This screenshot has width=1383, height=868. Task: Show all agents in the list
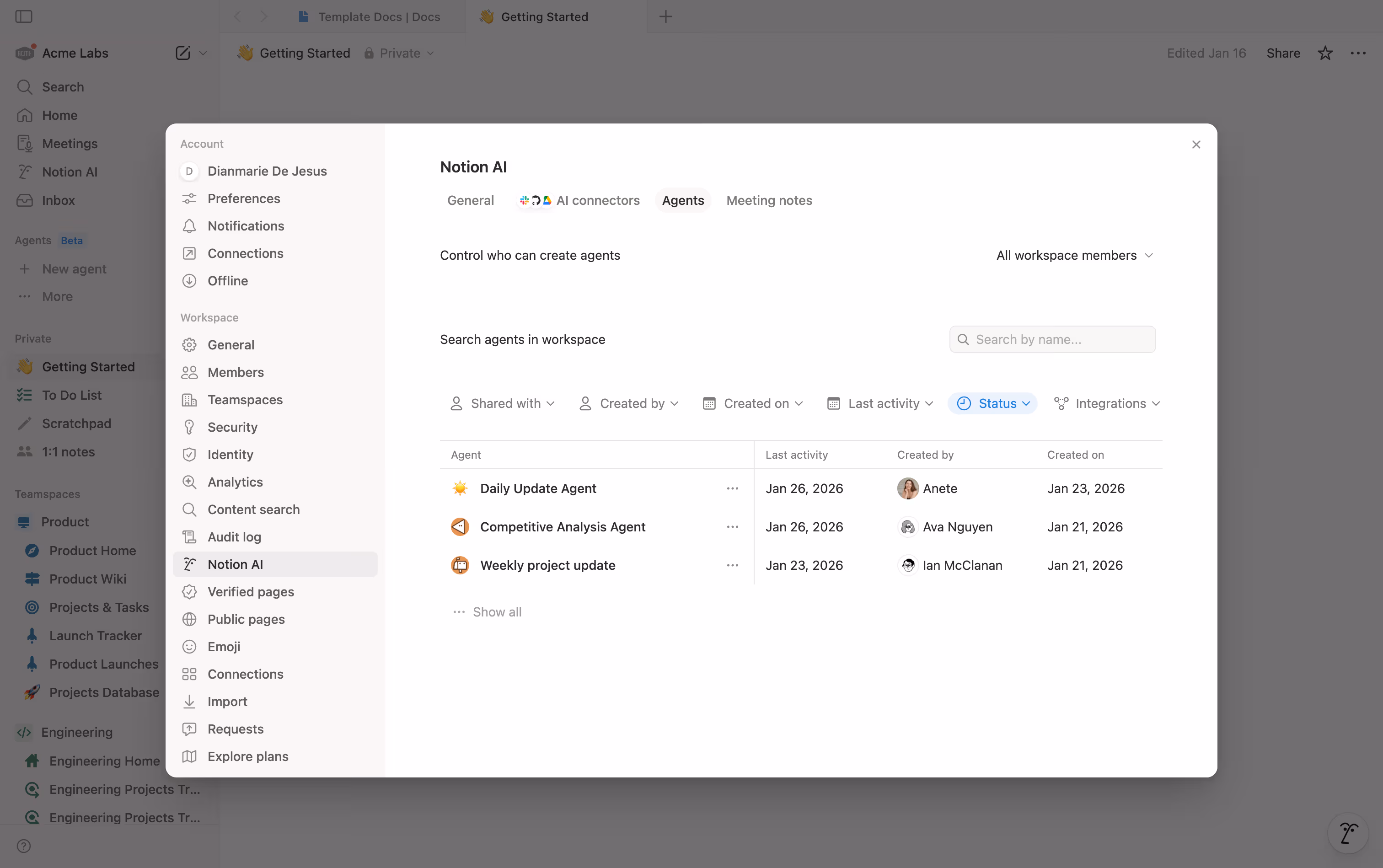(497, 611)
